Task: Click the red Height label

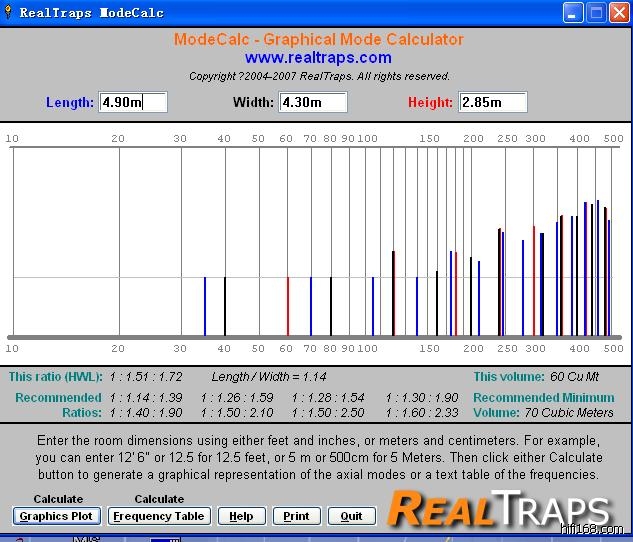Action: (430, 102)
